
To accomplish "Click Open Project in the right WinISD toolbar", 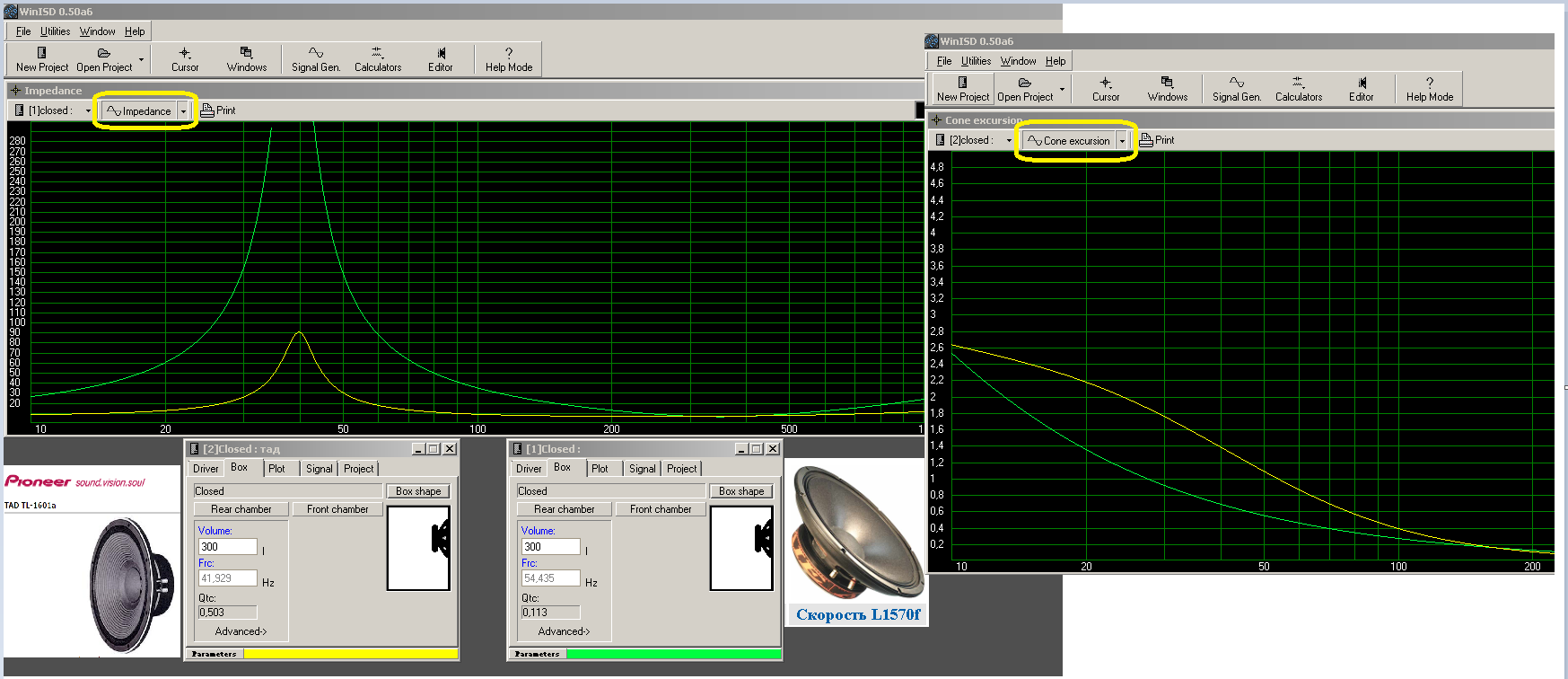I will 1025,89.
